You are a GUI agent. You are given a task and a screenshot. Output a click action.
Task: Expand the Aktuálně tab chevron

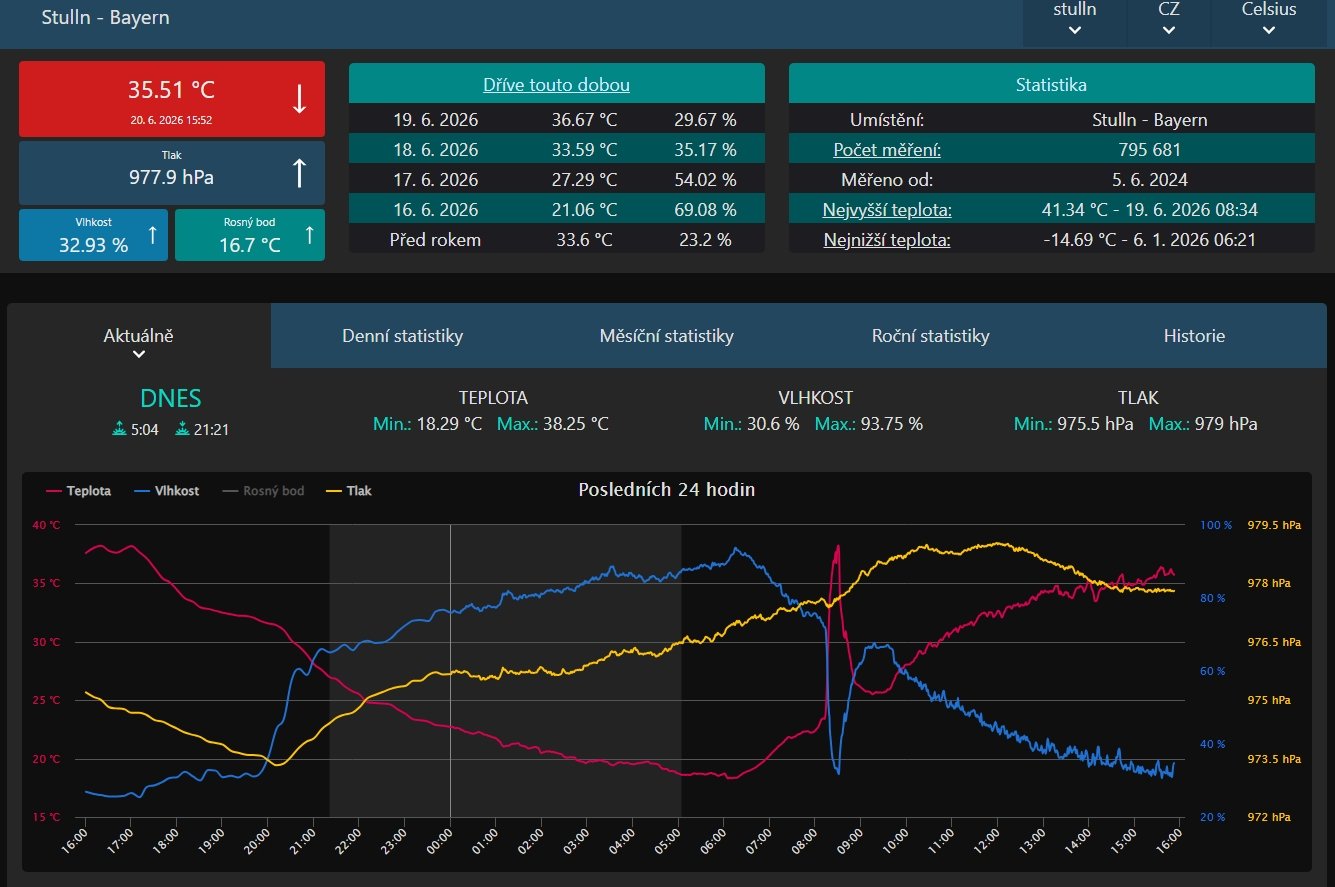[x=139, y=354]
